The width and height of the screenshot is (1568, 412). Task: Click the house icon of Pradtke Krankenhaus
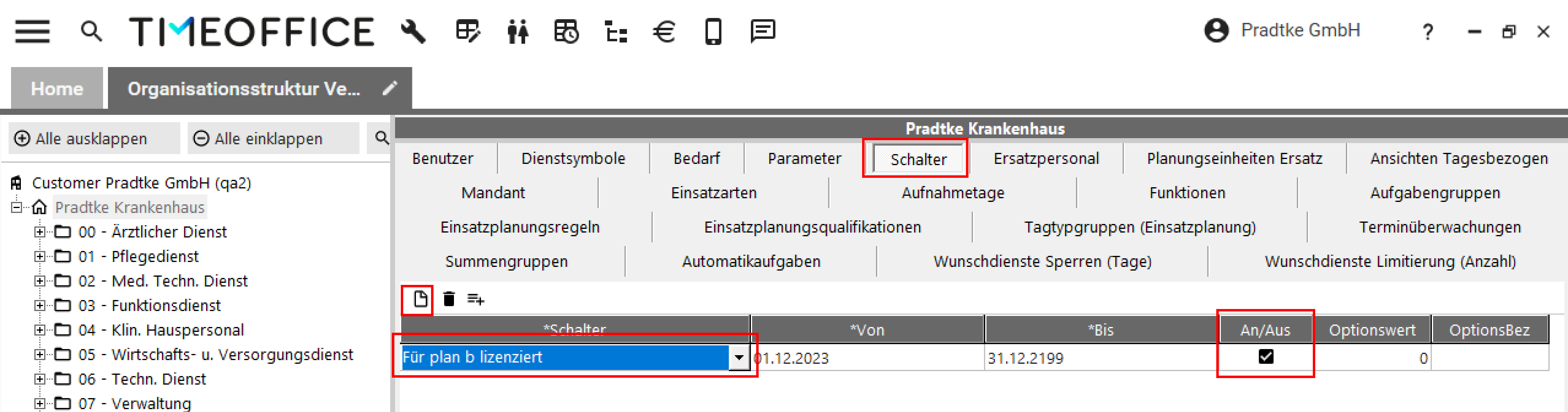coord(39,208)
